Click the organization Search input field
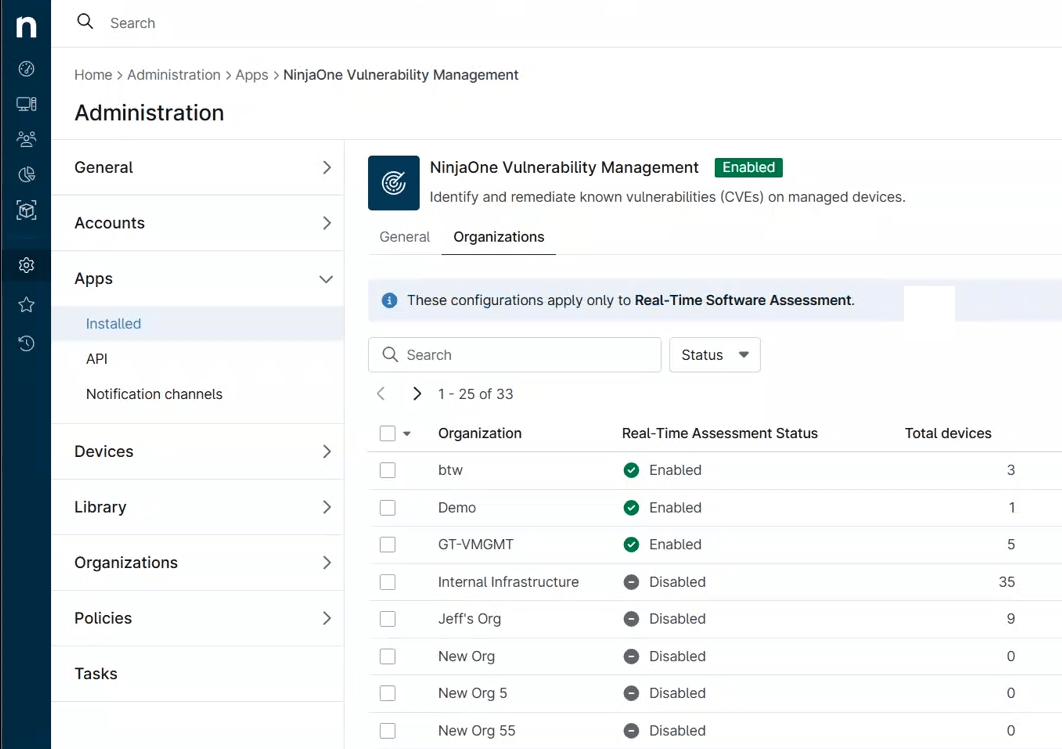The image size is (1062, 749). tap(515, 355)
